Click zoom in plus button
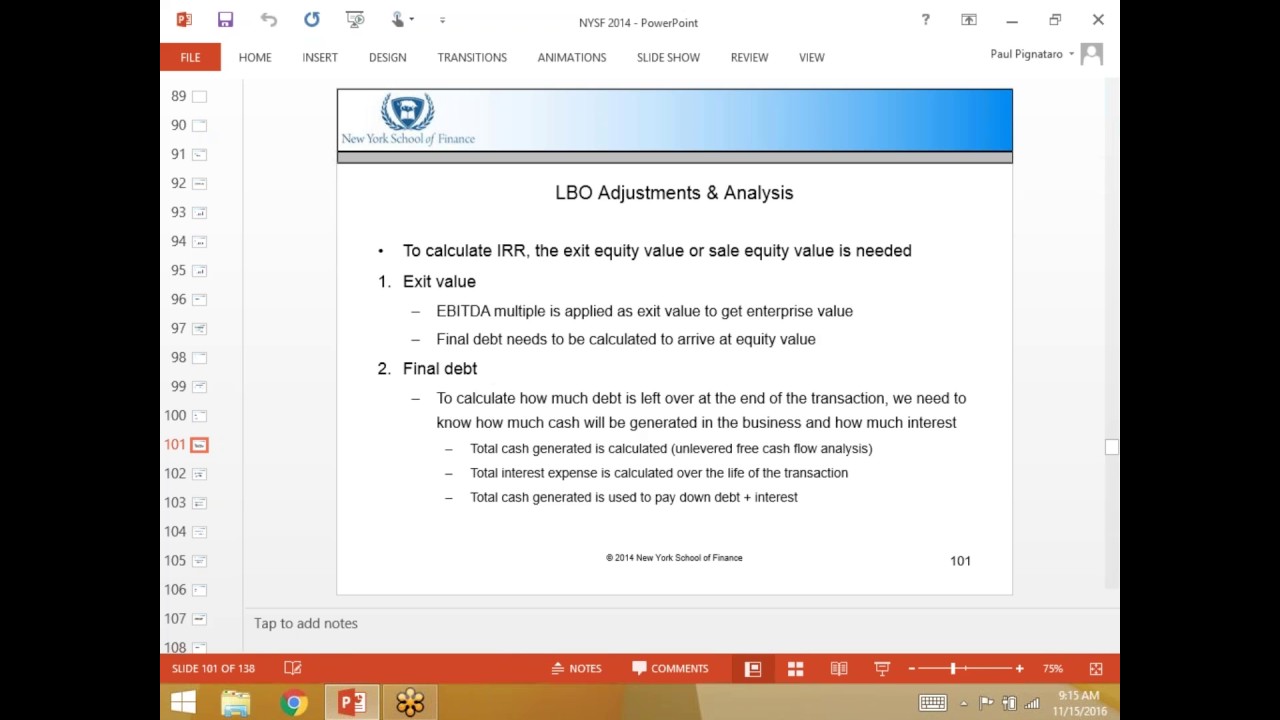Viewport: 1280px width, 720px height. coord(1019,668)
